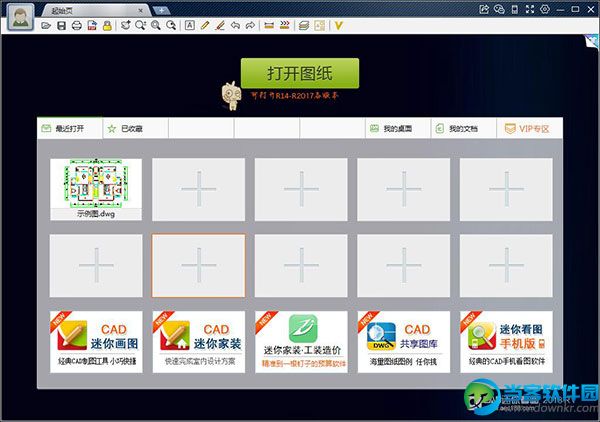The width and height of the screenshot is (600, 422).
Task: Click the magnifier right after the pan icon
Action: point(140,26)
